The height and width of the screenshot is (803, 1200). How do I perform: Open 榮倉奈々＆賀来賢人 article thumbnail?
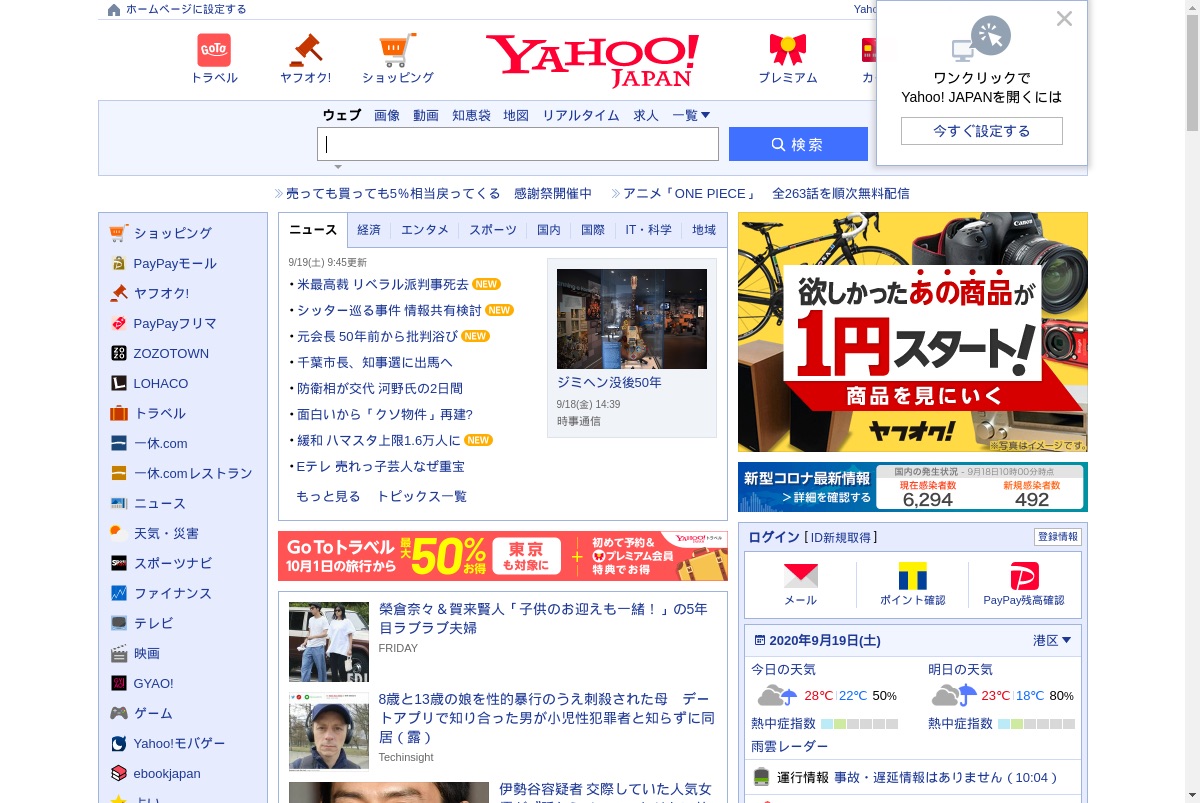[x=329, y=642]
